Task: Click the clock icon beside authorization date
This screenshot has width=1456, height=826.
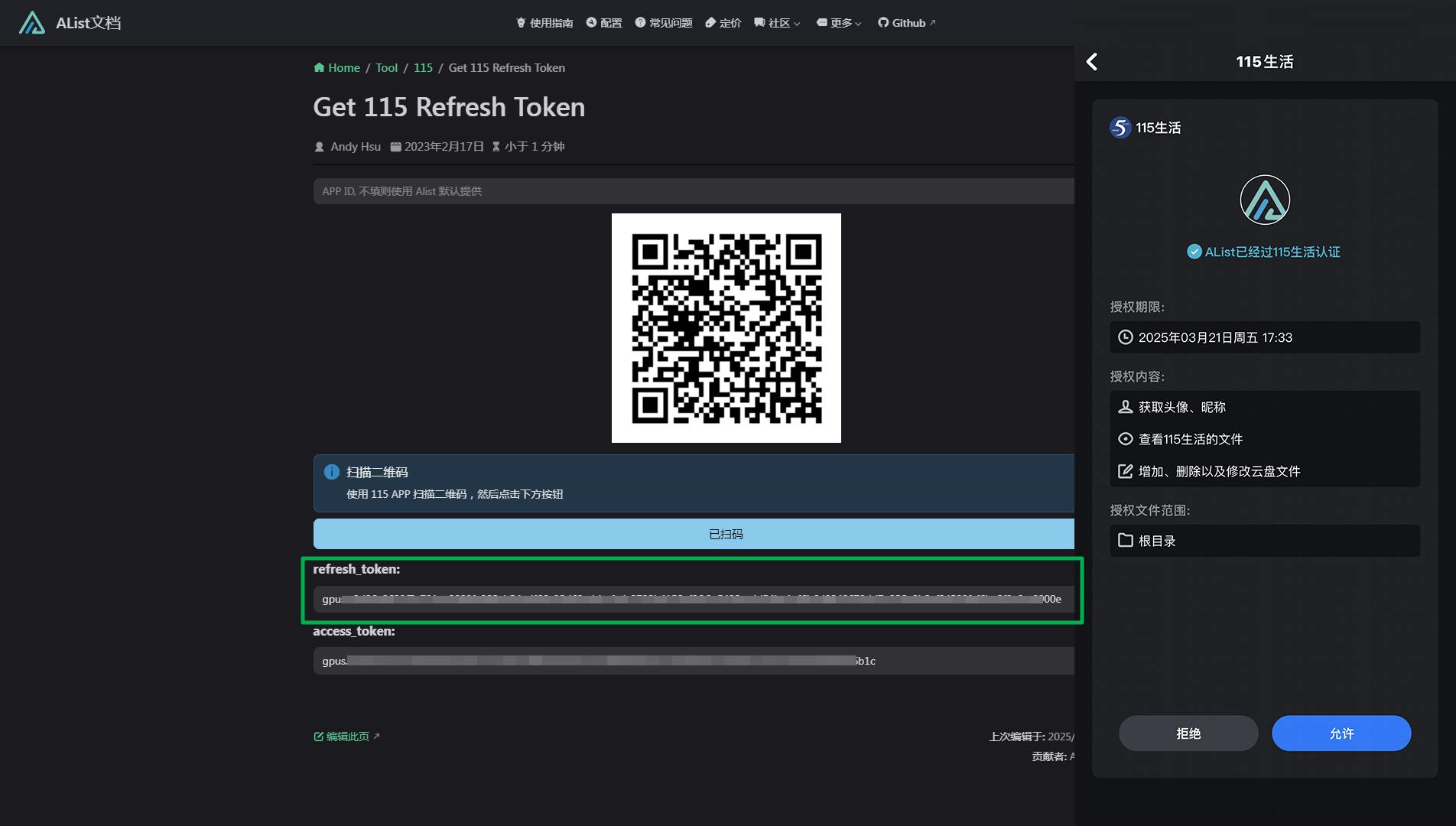Action: [1126, 337]
